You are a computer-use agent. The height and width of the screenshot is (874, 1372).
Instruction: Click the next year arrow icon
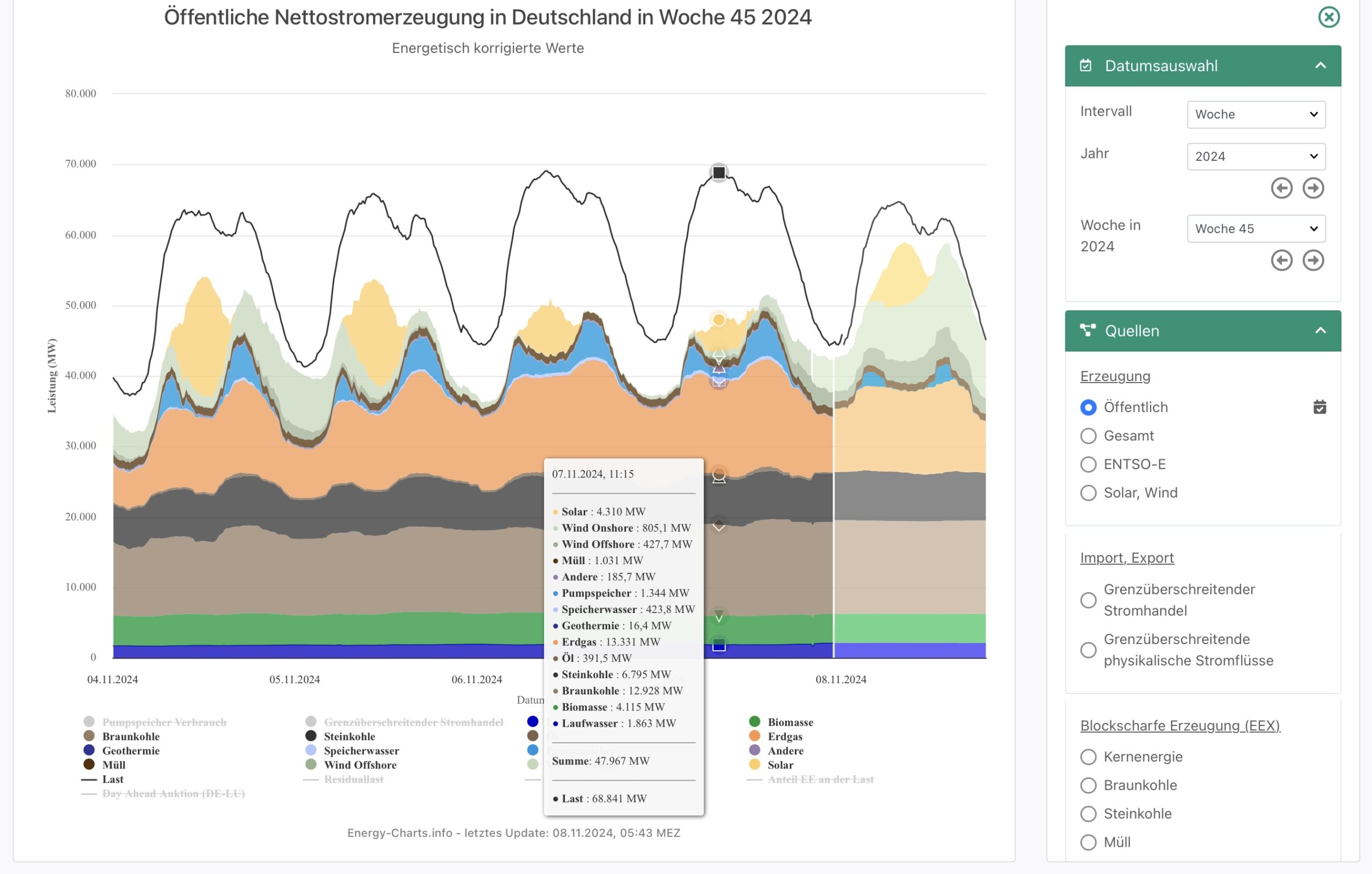[x=1313, y=188]
